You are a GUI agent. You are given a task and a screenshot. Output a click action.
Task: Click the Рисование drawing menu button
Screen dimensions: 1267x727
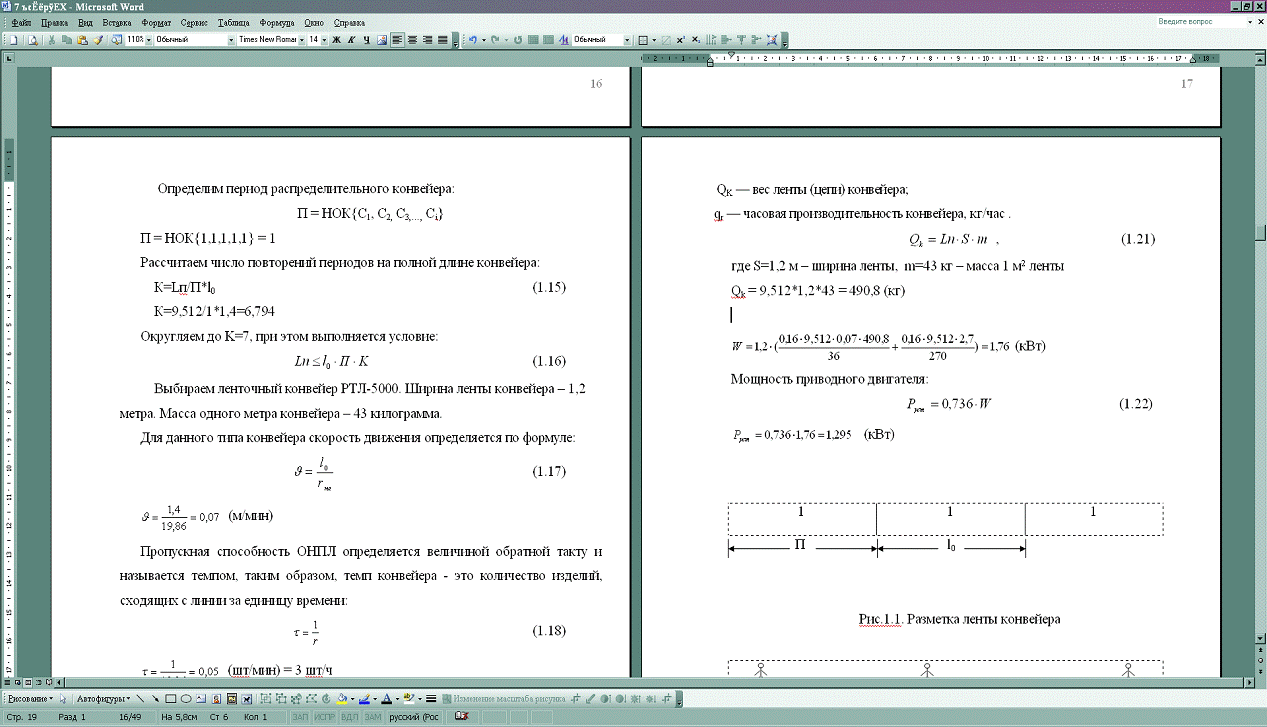click(x=28, y=699)
